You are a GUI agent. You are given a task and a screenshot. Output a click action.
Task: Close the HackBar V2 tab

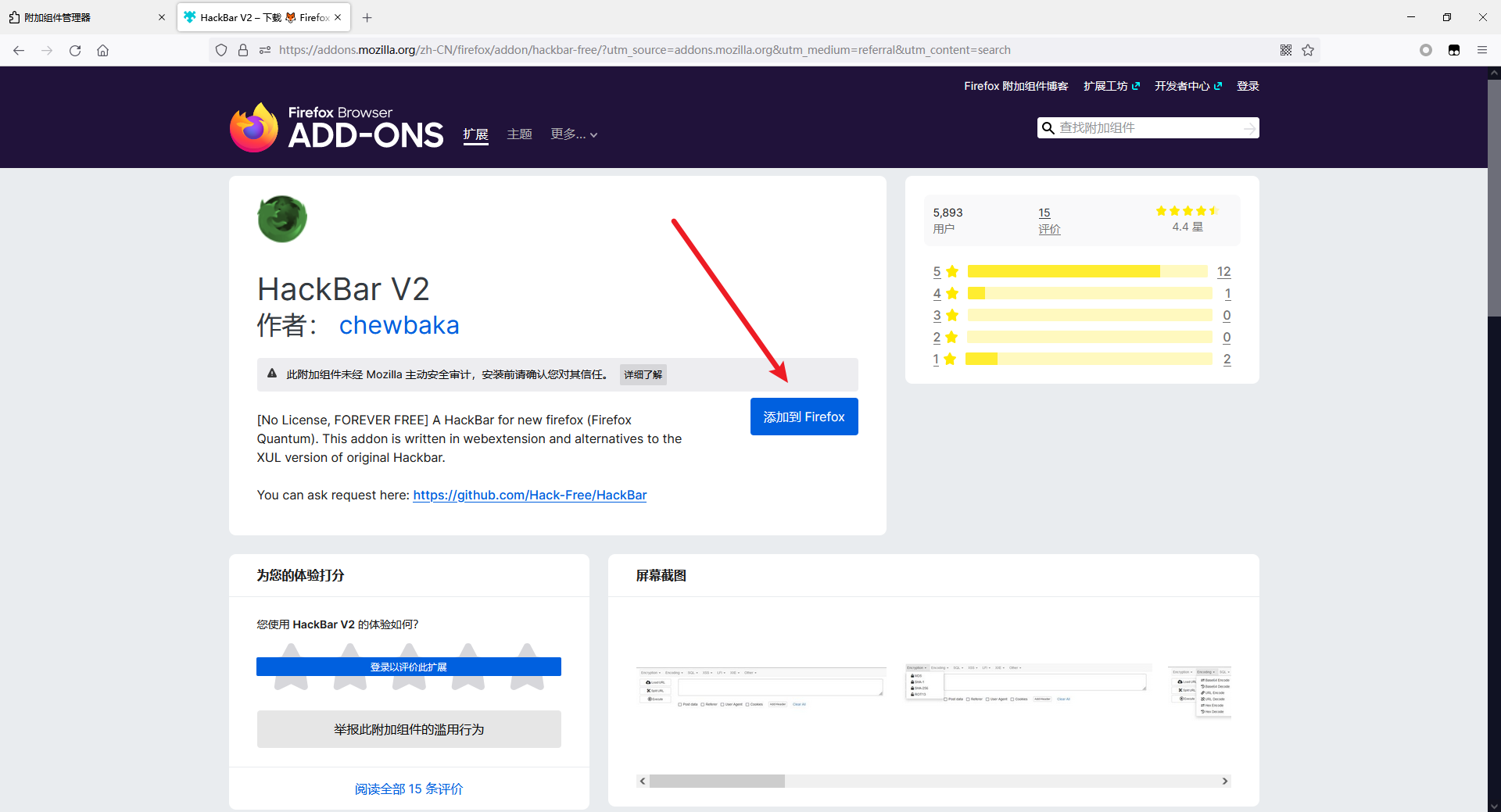(x=338, y=17)
